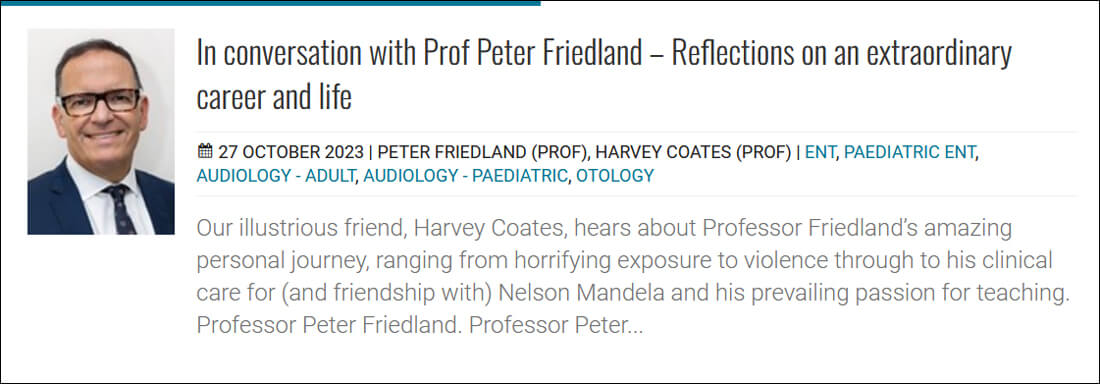Select the 27 October 2023 date text

tap(291, 152)
